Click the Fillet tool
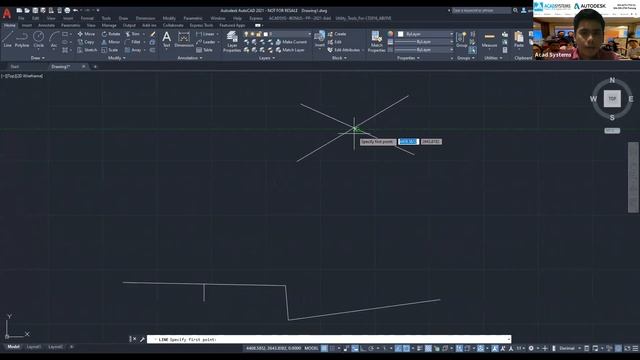Viewport: 640px width, 360px height. (x=133, y=42)
